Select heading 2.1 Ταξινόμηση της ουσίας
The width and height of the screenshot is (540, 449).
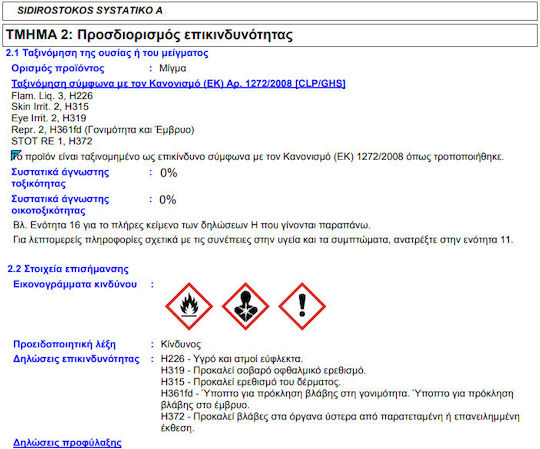pos(107,53)
